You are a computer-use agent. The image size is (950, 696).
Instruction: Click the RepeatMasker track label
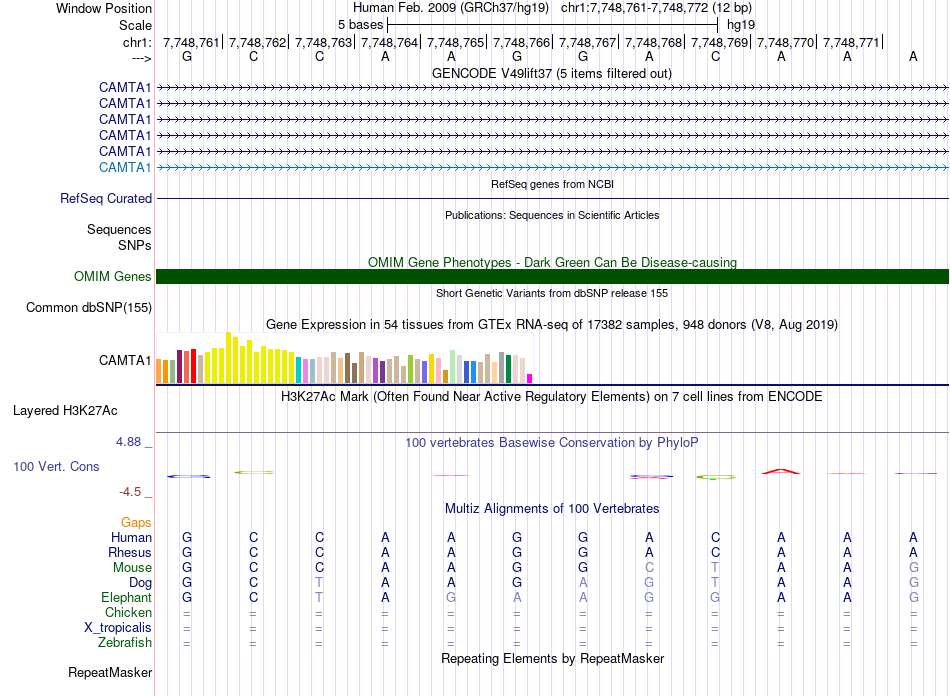110,672
